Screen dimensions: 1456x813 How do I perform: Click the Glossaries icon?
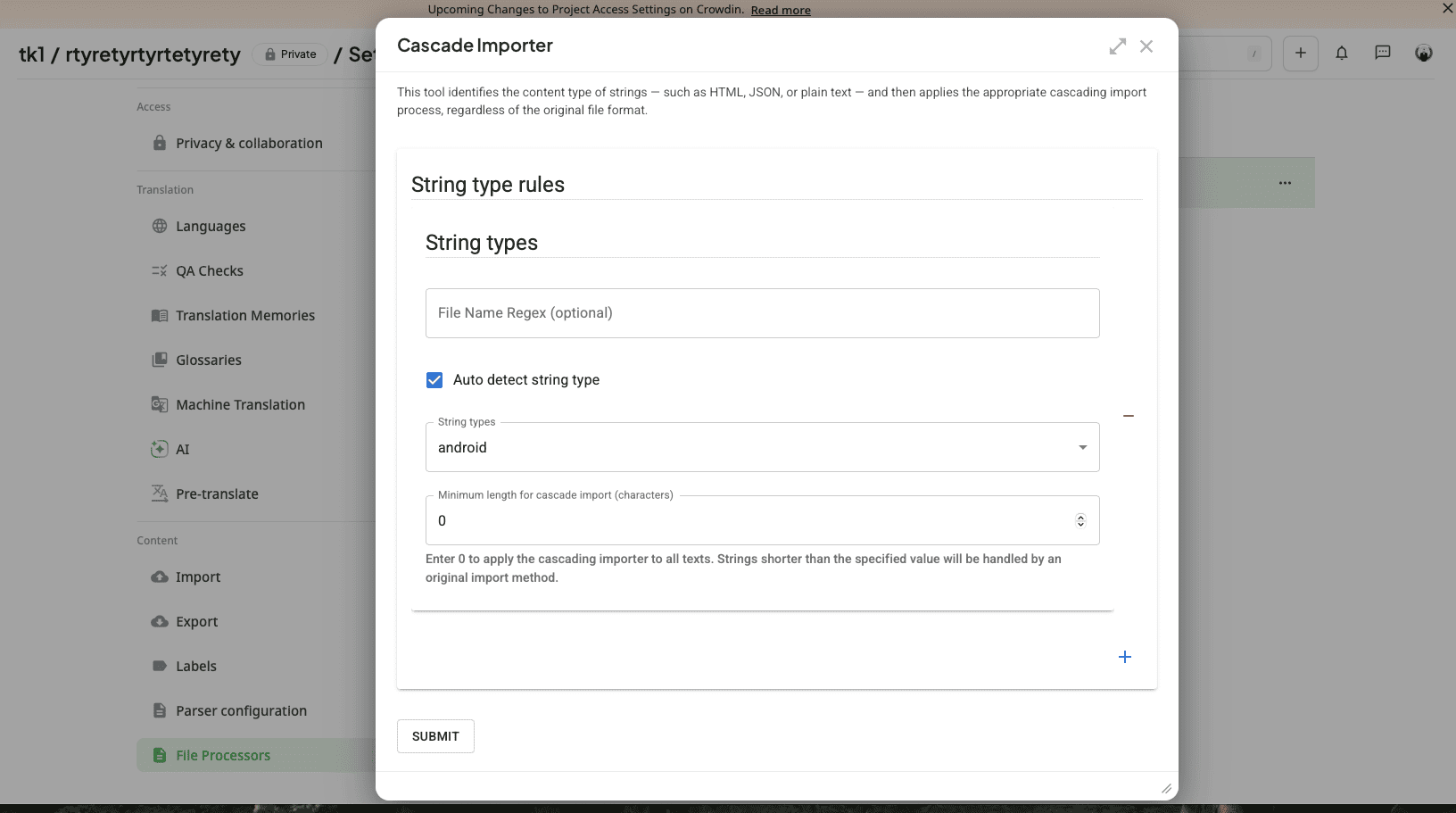160,360
